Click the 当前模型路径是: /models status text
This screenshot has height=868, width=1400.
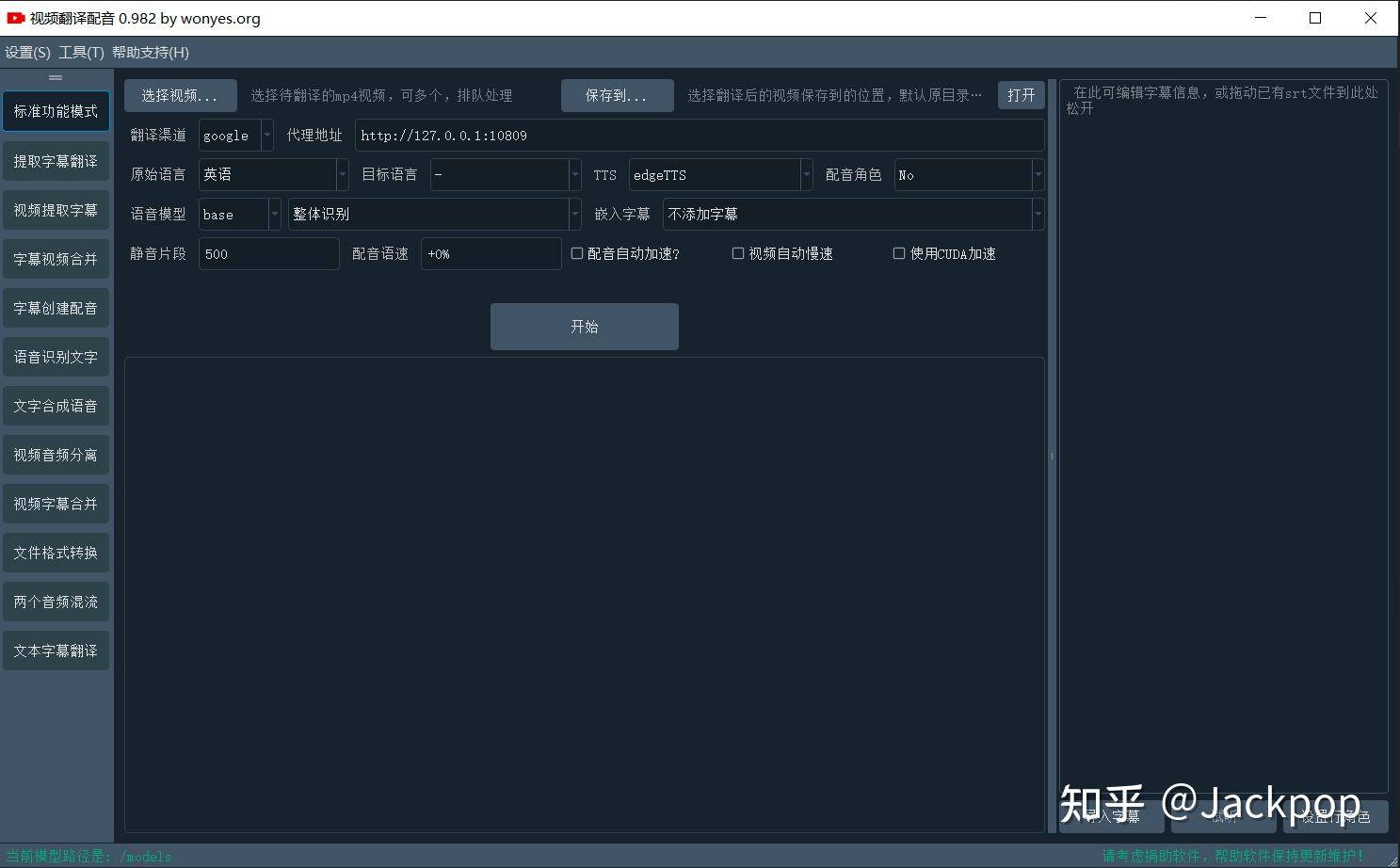[89, 856]
